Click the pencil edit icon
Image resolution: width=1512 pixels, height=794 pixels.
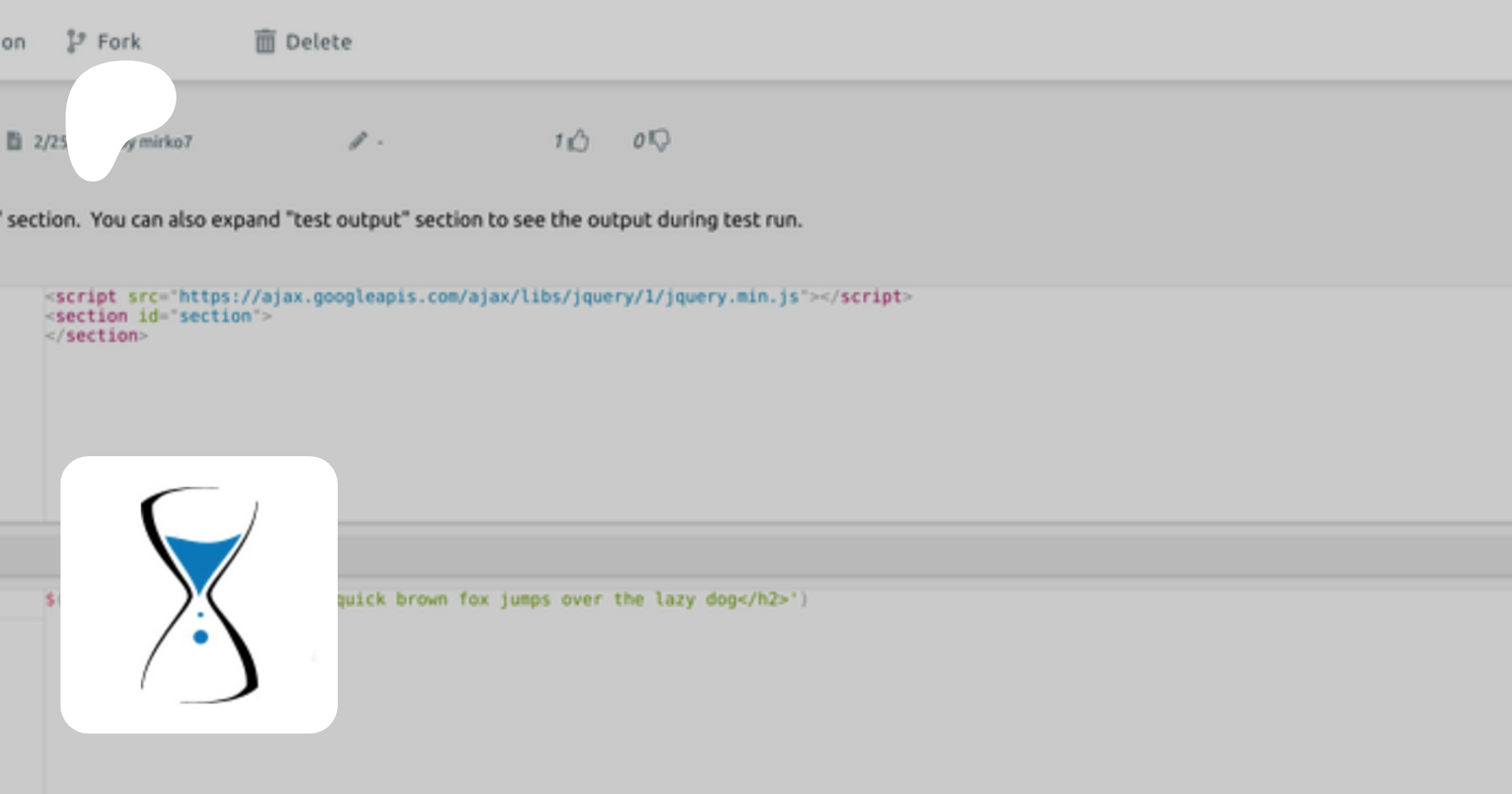point(359,140)
